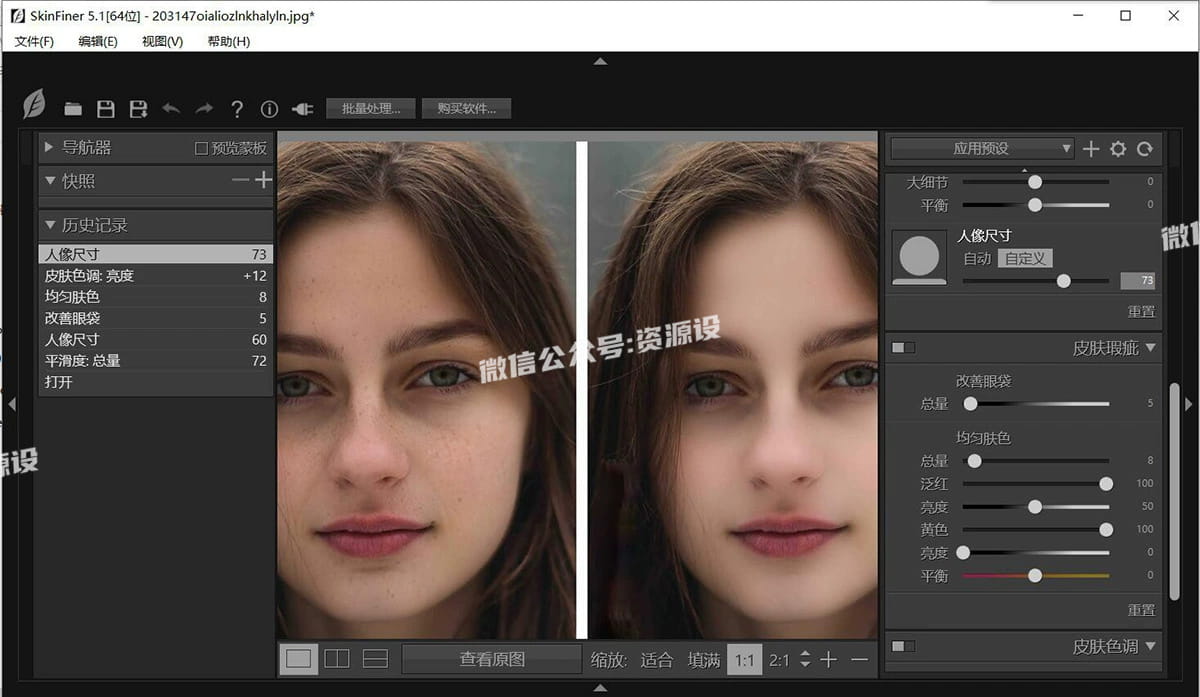Viewport: 1200px width, 697px height.
Task: Select history entry 皮肤色调: 亮度
Action: 155,276
